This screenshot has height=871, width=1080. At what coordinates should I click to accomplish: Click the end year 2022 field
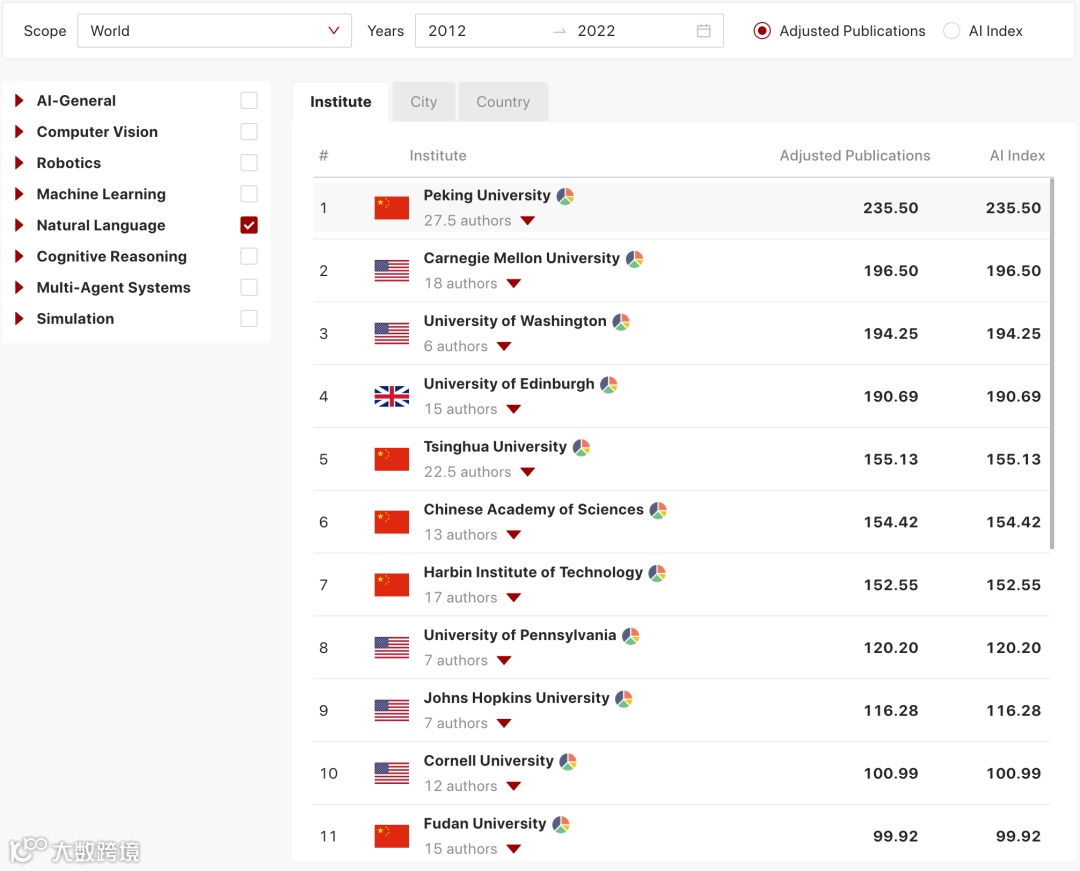(596, 31)
